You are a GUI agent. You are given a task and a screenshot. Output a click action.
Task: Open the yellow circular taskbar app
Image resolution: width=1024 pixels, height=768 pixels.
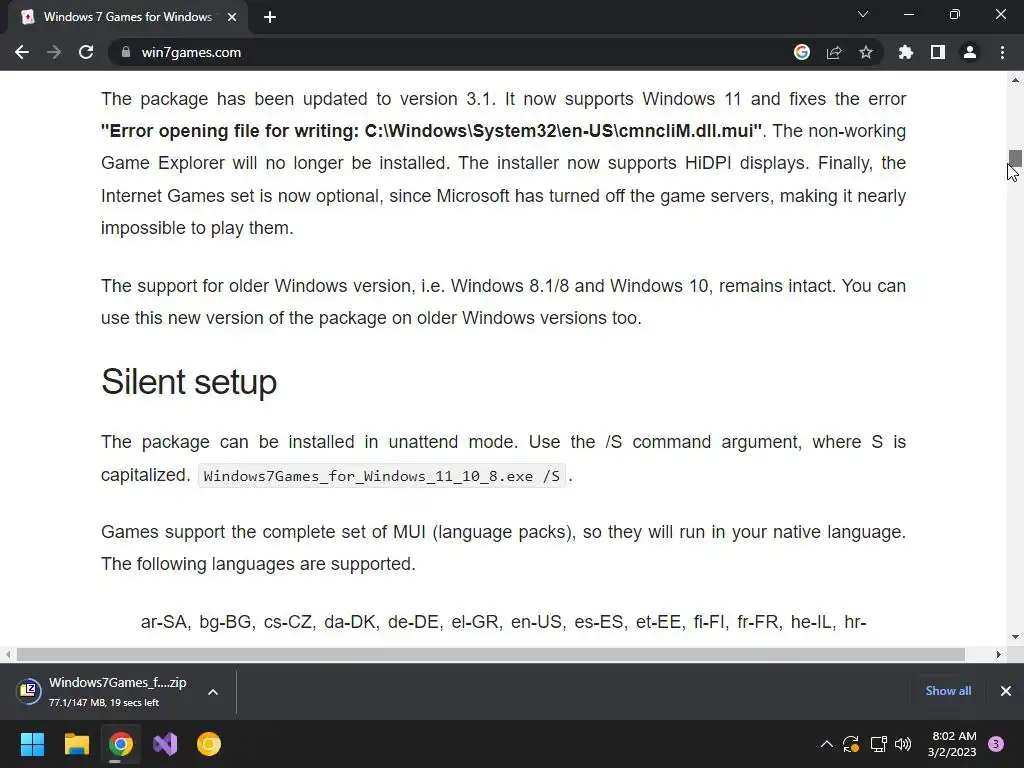(x=209, y=744)
